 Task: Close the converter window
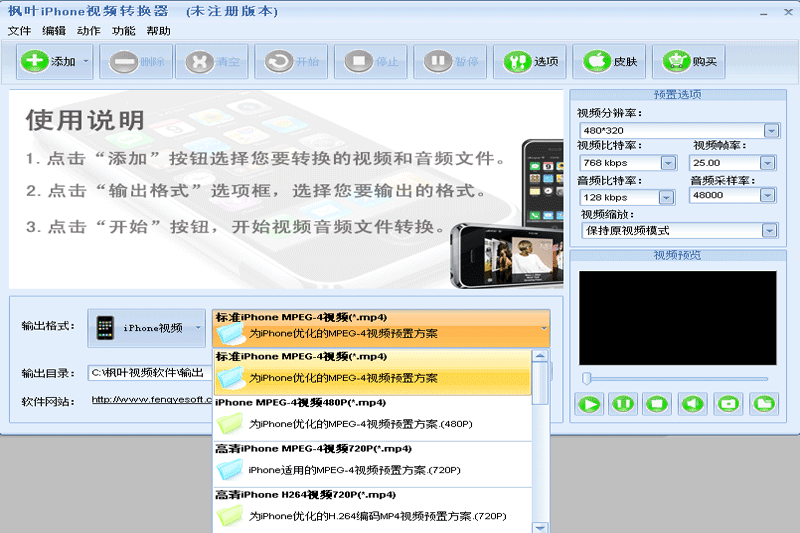coord(788,12)
